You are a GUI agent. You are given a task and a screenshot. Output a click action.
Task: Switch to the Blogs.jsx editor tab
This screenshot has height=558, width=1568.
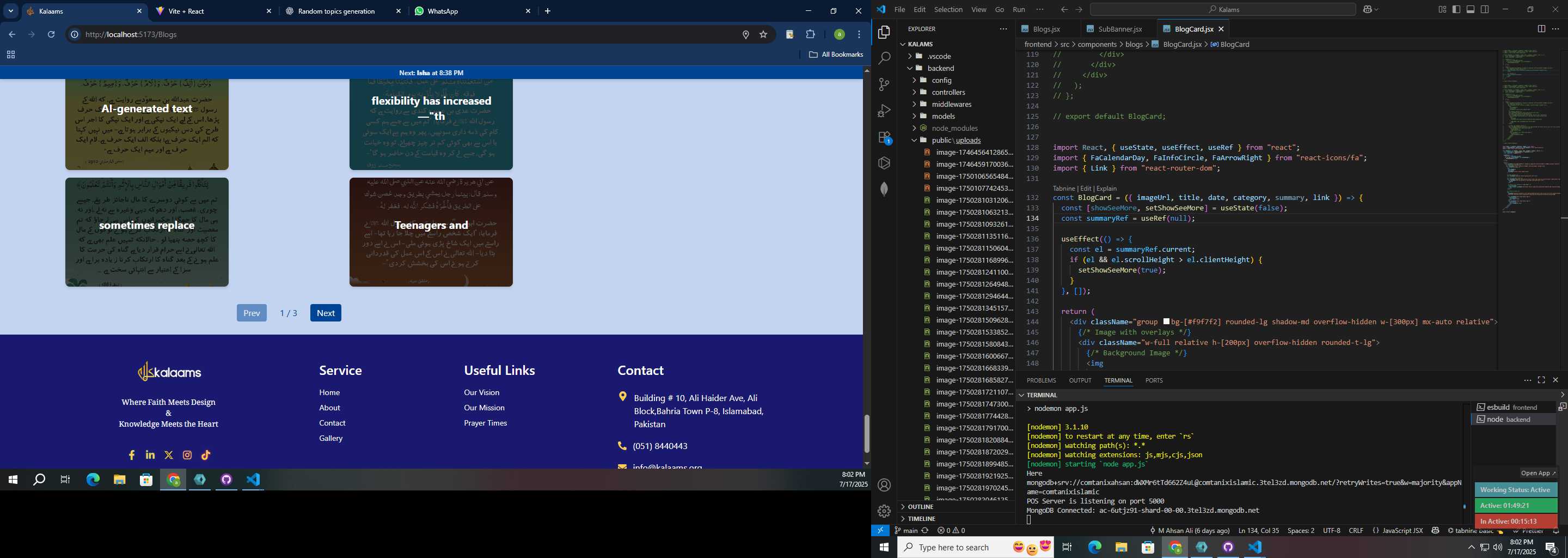(1047, 29)
